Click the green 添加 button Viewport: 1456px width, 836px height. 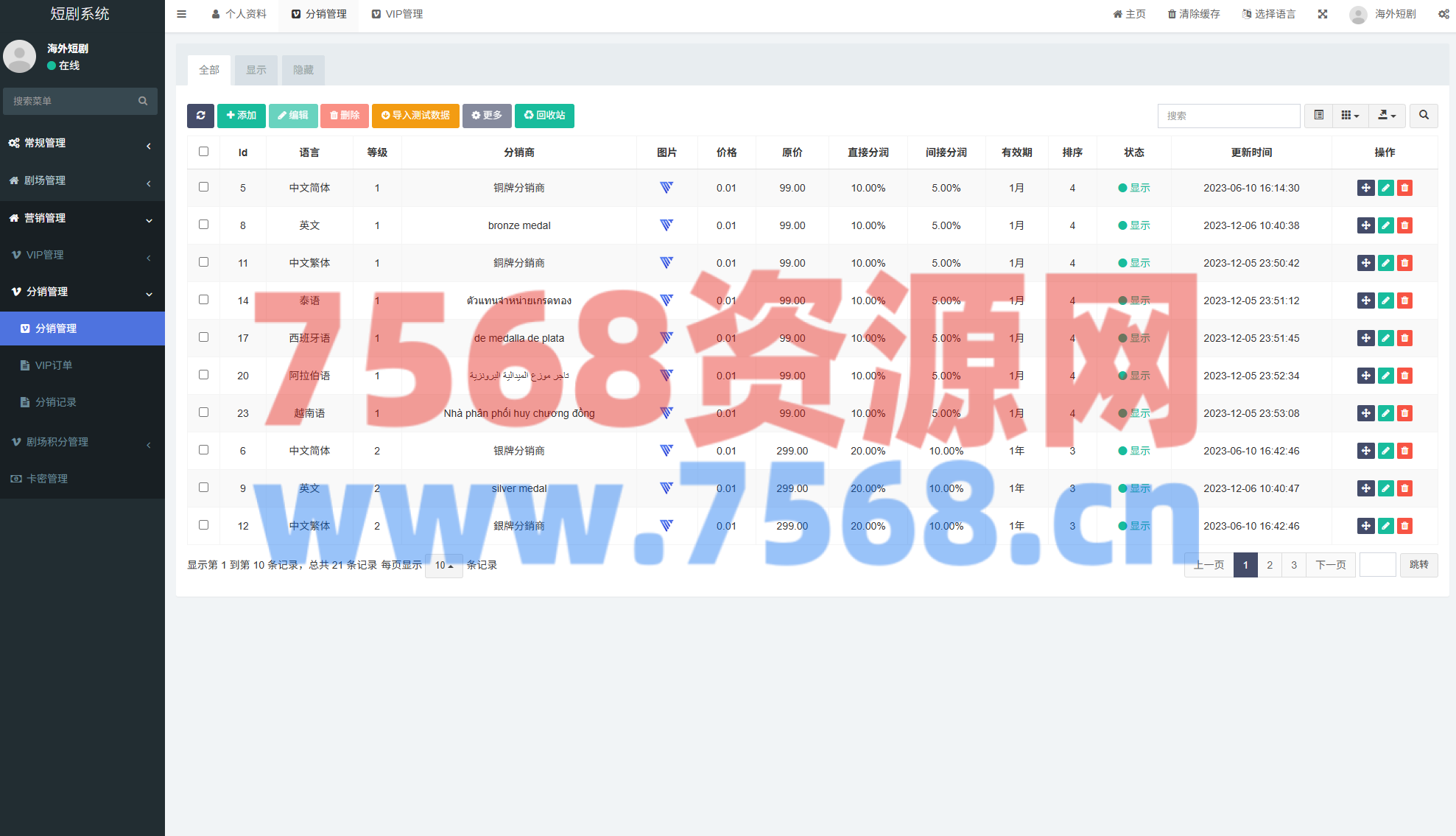point(241,116)
